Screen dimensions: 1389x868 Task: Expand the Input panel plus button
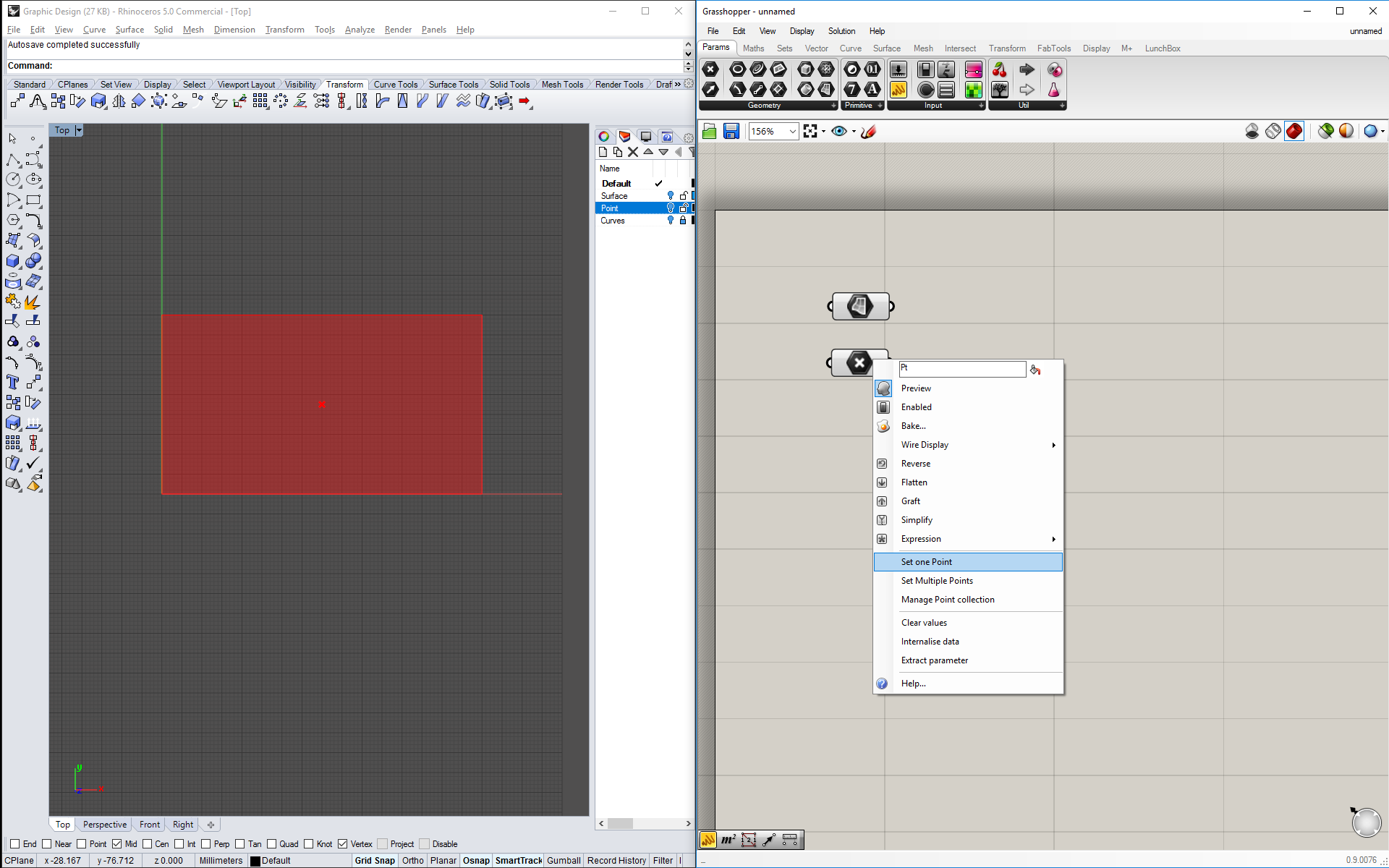click(x=981, y=106)
